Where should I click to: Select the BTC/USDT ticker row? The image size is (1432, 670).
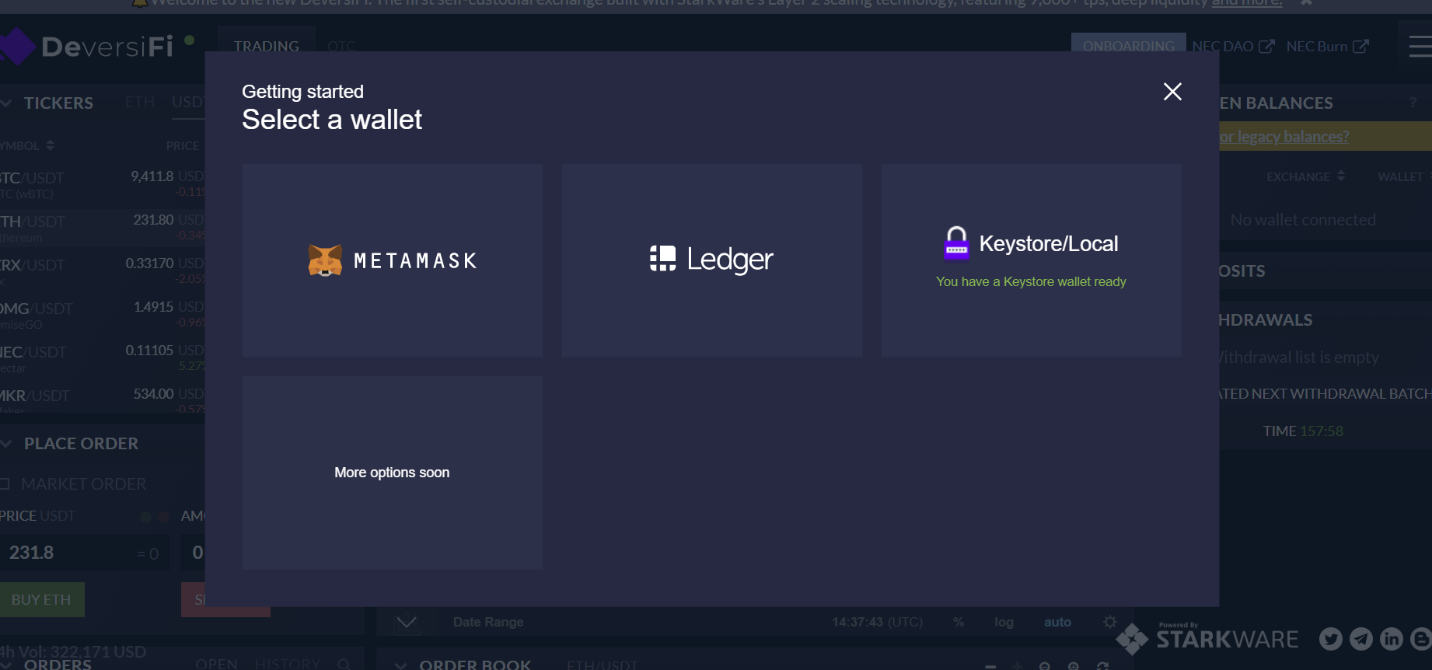(102, 183)
